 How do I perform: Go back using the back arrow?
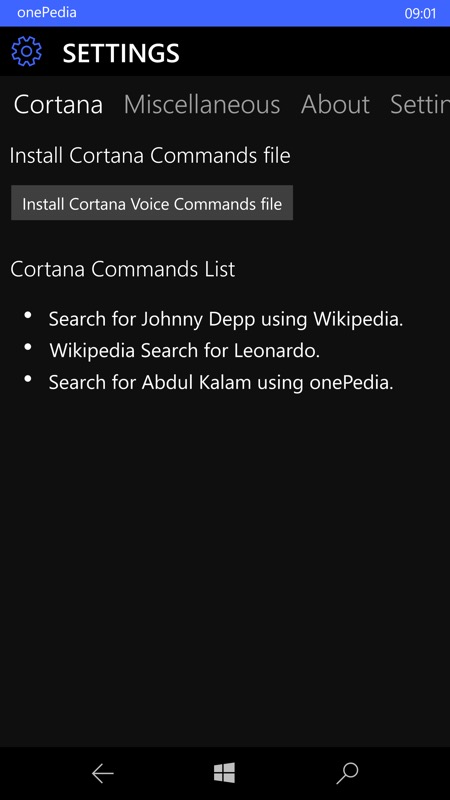coord(103,774)
